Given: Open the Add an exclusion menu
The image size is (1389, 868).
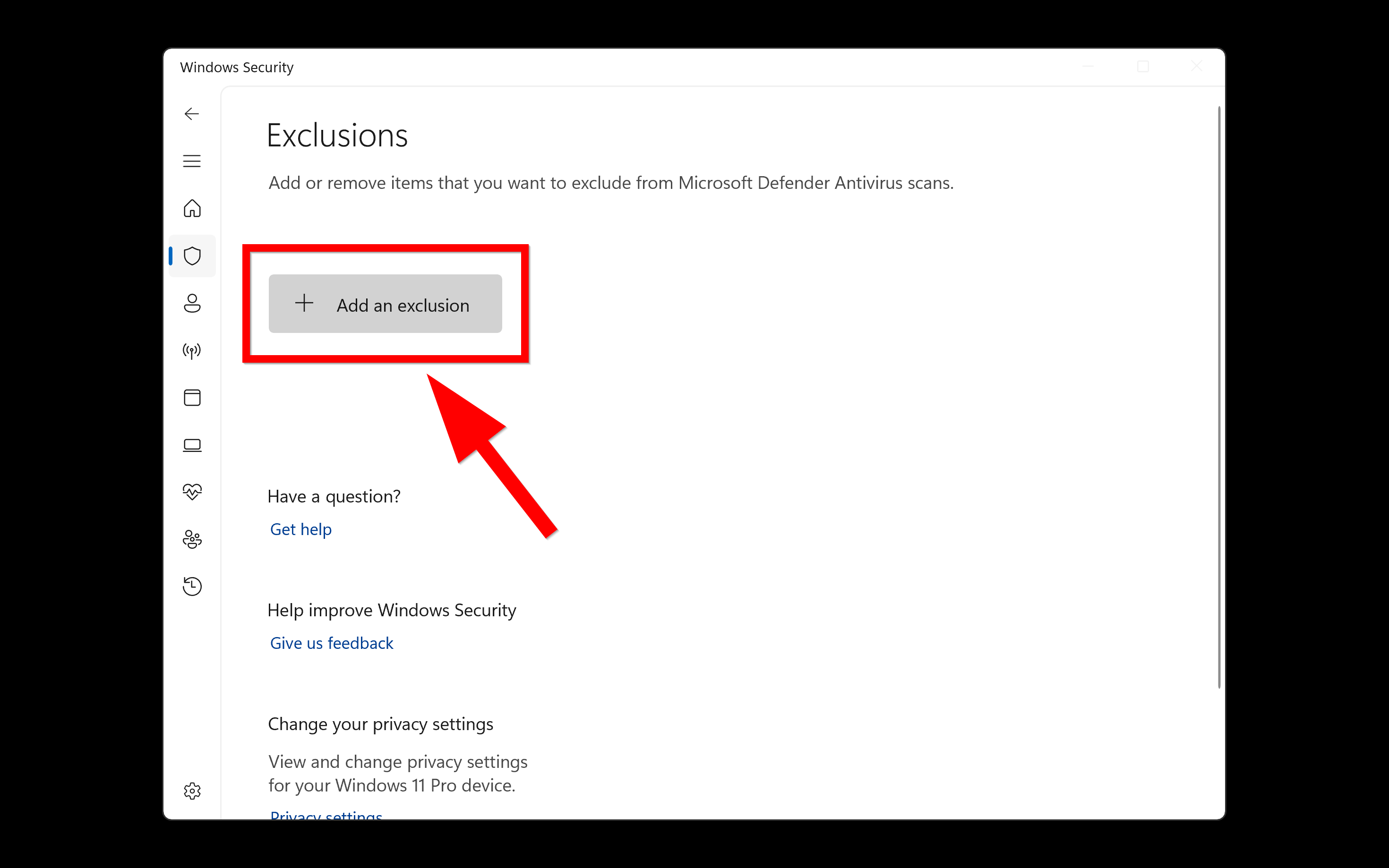Looking at the screenshot, I should point(385,304).
